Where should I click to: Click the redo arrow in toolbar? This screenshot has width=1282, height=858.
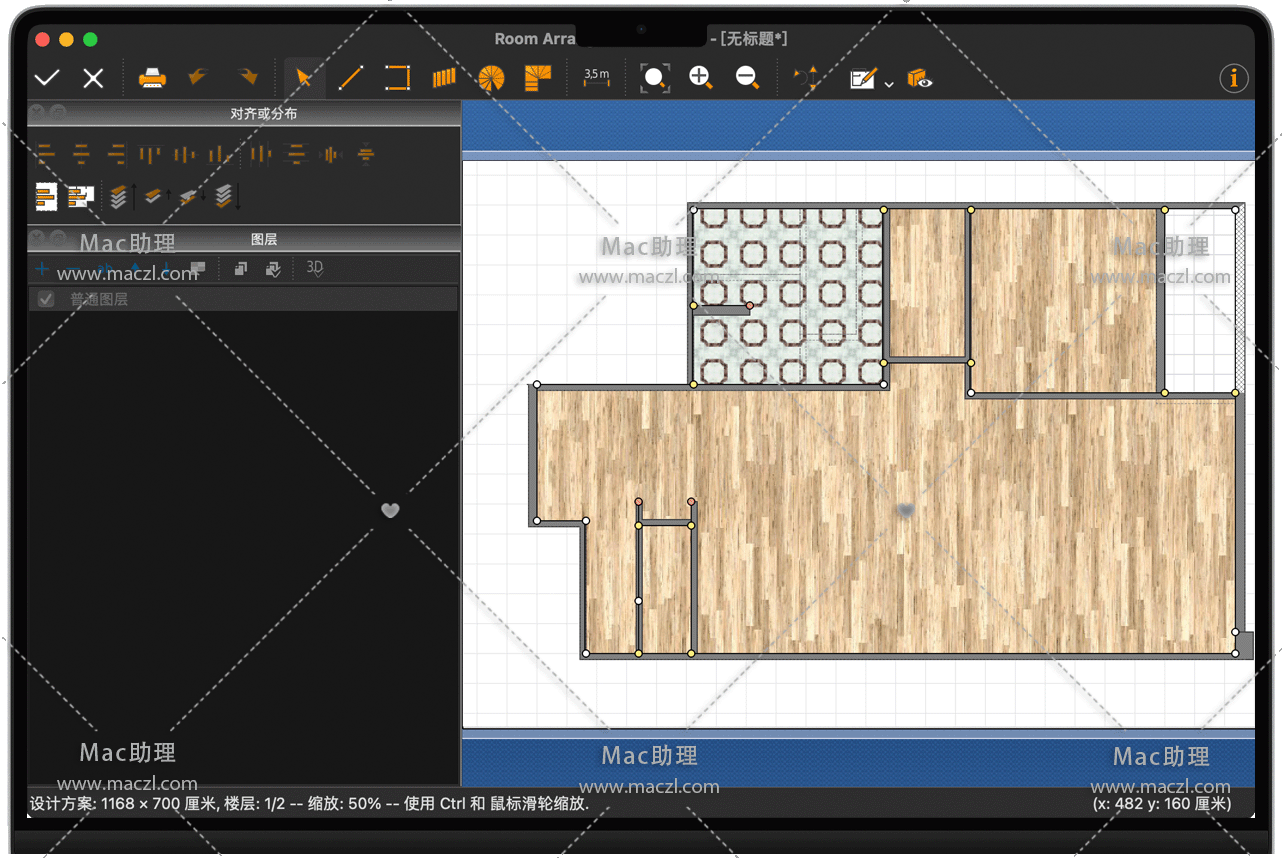[247, 78]
